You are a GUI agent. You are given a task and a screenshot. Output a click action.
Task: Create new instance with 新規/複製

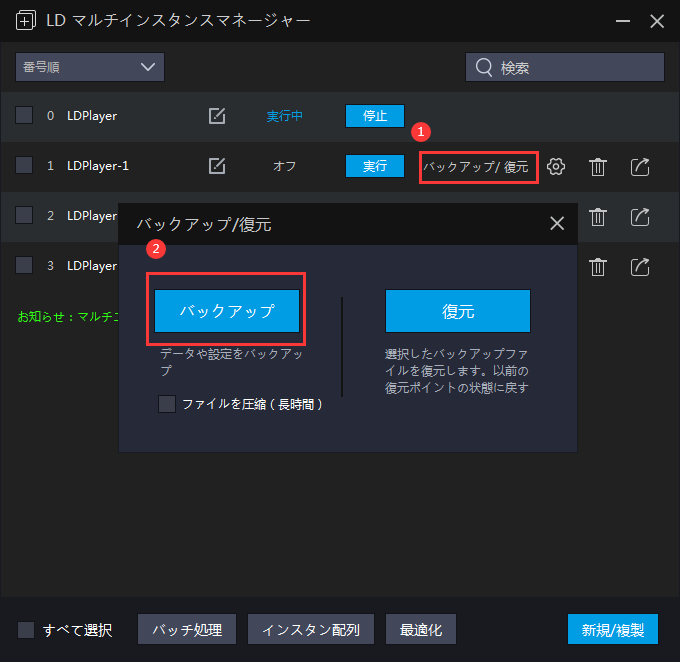click(613, 629)
